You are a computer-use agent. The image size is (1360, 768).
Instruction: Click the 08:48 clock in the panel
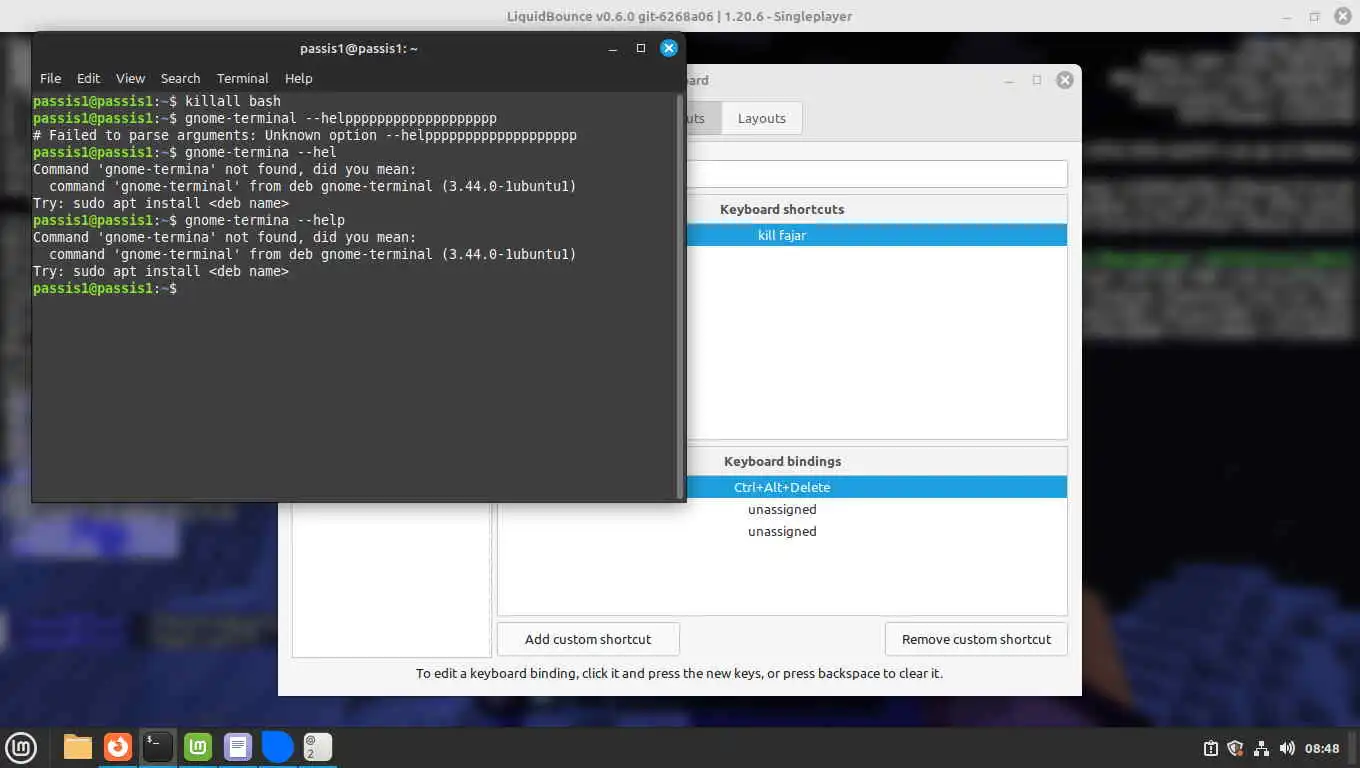(1322, 748)
